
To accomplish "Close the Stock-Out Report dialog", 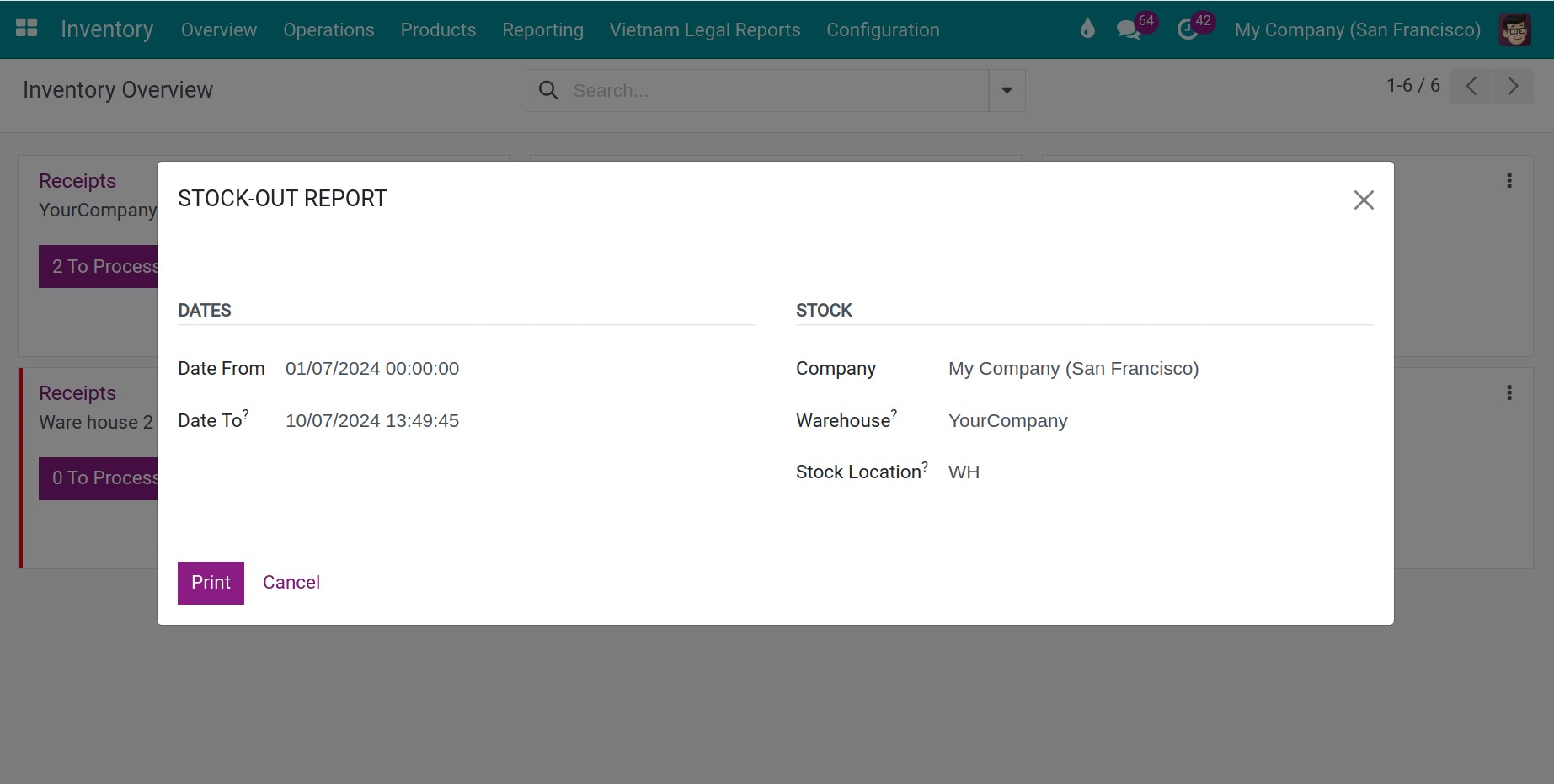I will click(1364, 200).
